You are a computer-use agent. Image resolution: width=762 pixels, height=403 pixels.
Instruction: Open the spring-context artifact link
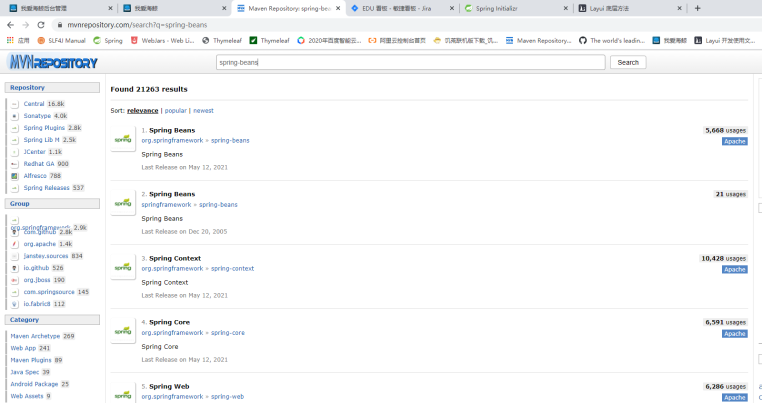pyautogui.click(x=232, y=268)
